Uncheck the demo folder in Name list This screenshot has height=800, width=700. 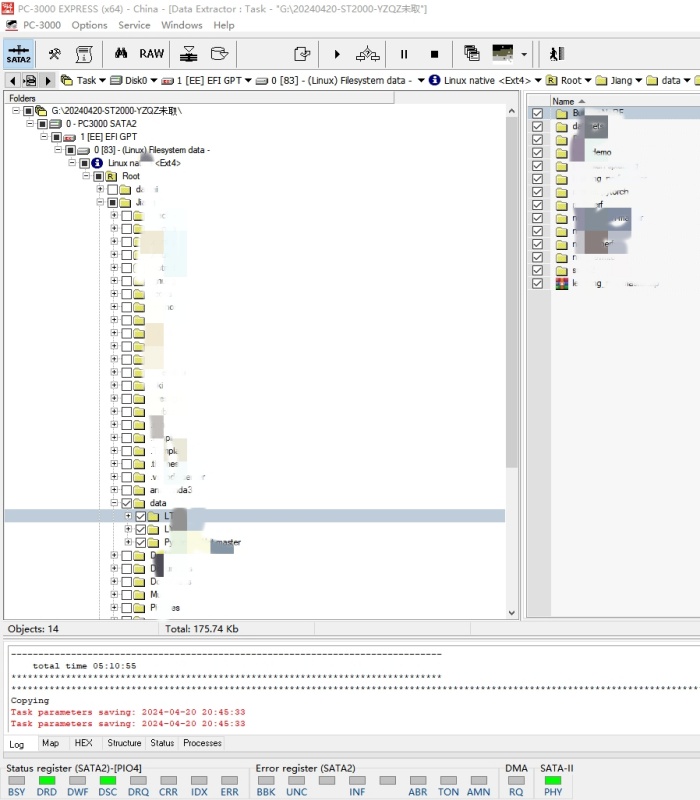[537, 153]
